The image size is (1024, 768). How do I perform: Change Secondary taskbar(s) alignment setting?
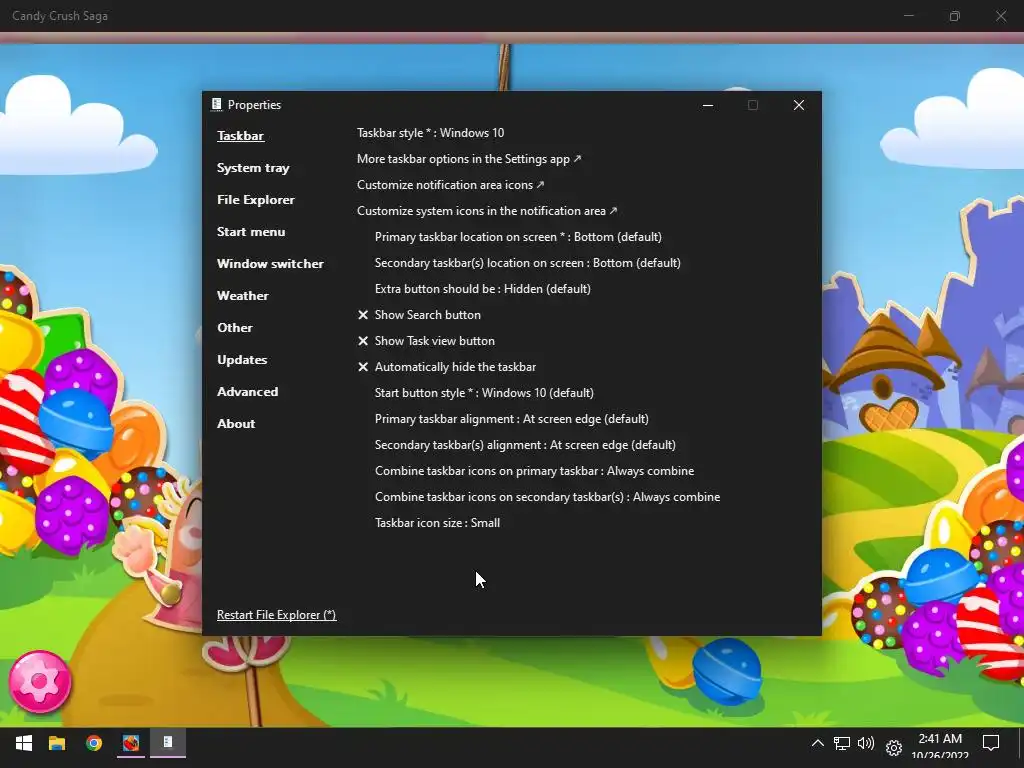coord(525,445)
